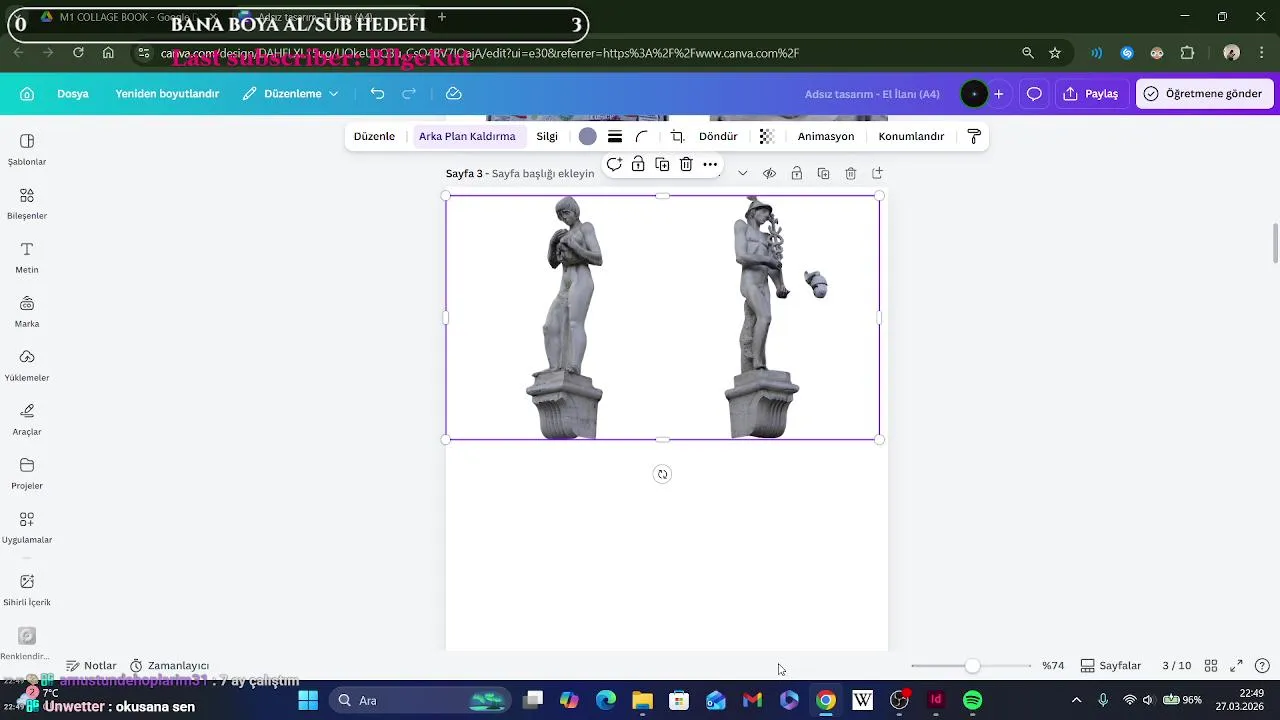Redo the last action

click(409, 93)
